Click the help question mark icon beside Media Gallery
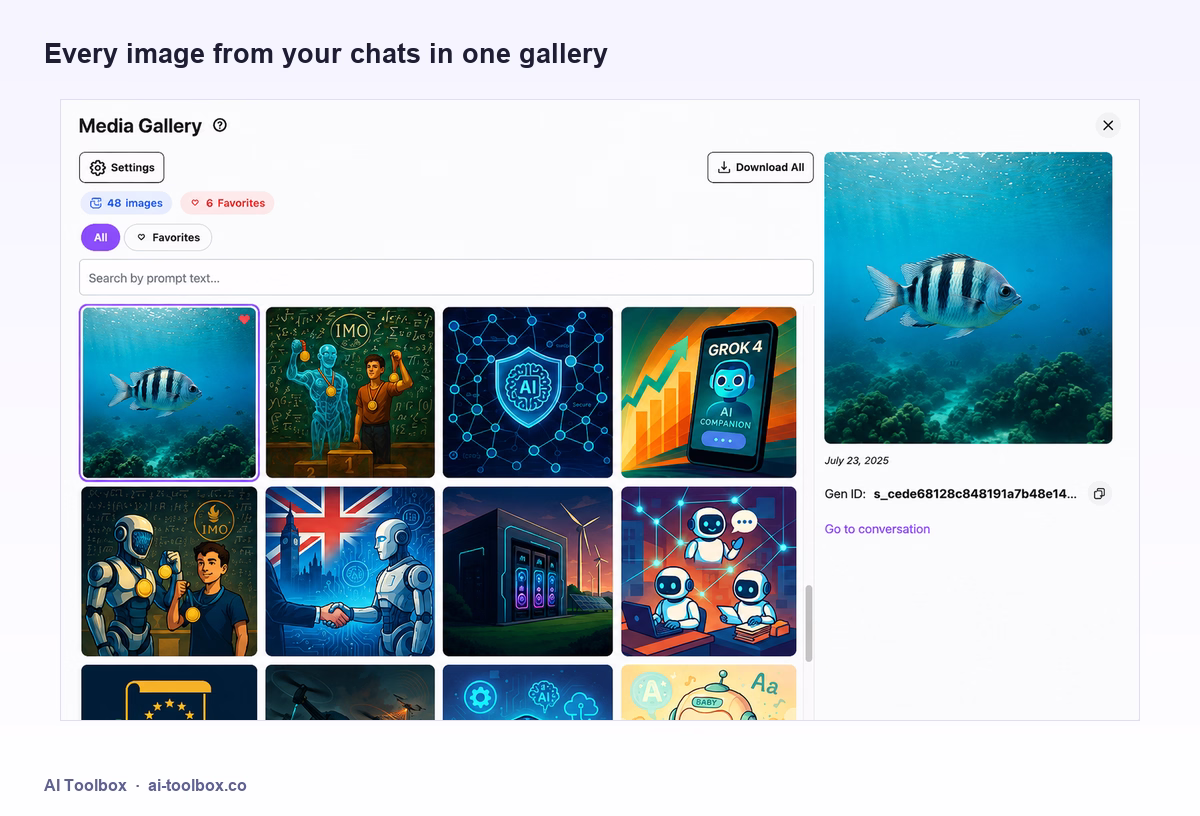This screenshot has width=1200, height=816. coord(220,125)
